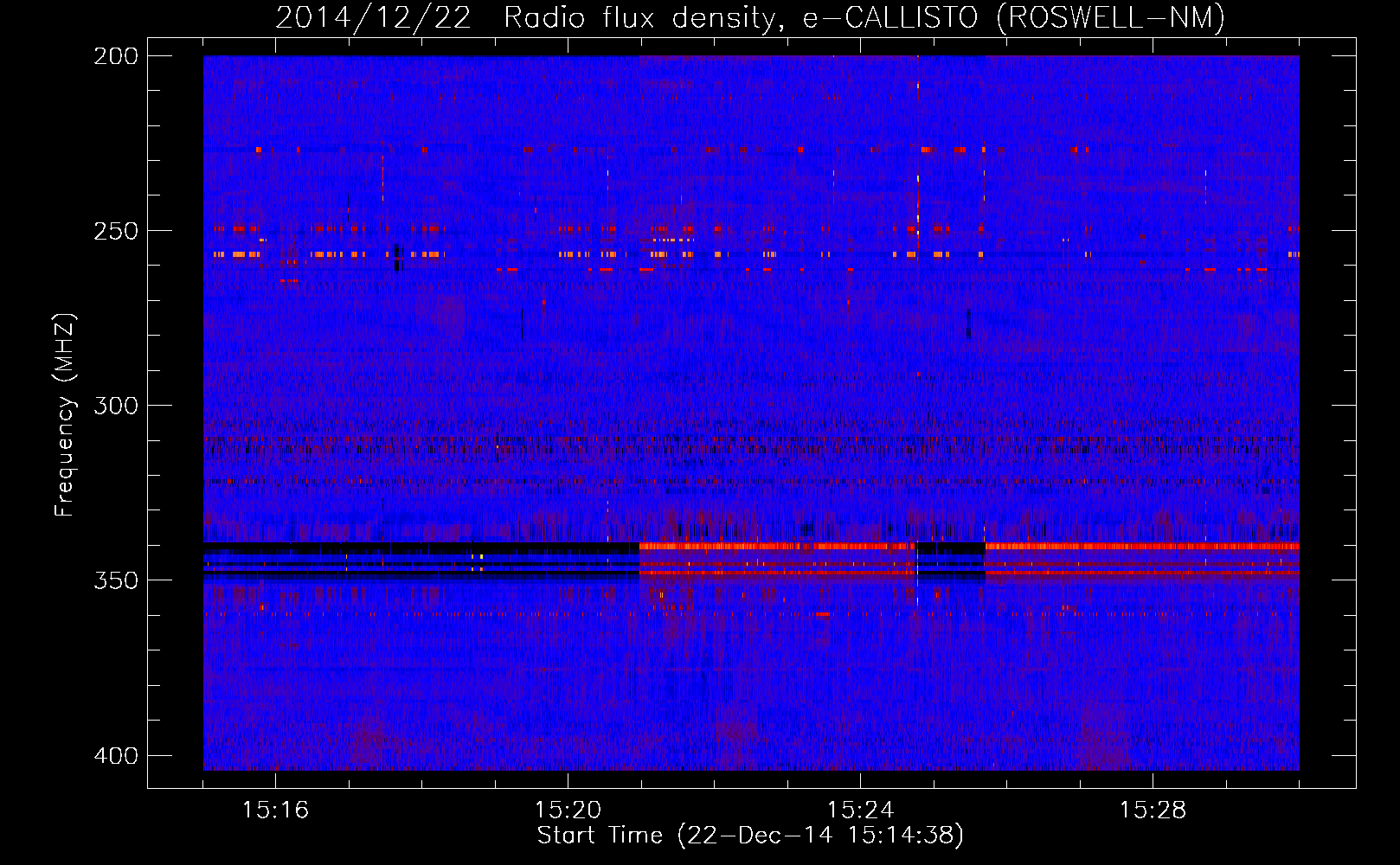The image size is (1400, 865).
Task: Click the plot title mentioning e-CALLISTO ROSWELL-NM
Action: click(x=750, y=17)
